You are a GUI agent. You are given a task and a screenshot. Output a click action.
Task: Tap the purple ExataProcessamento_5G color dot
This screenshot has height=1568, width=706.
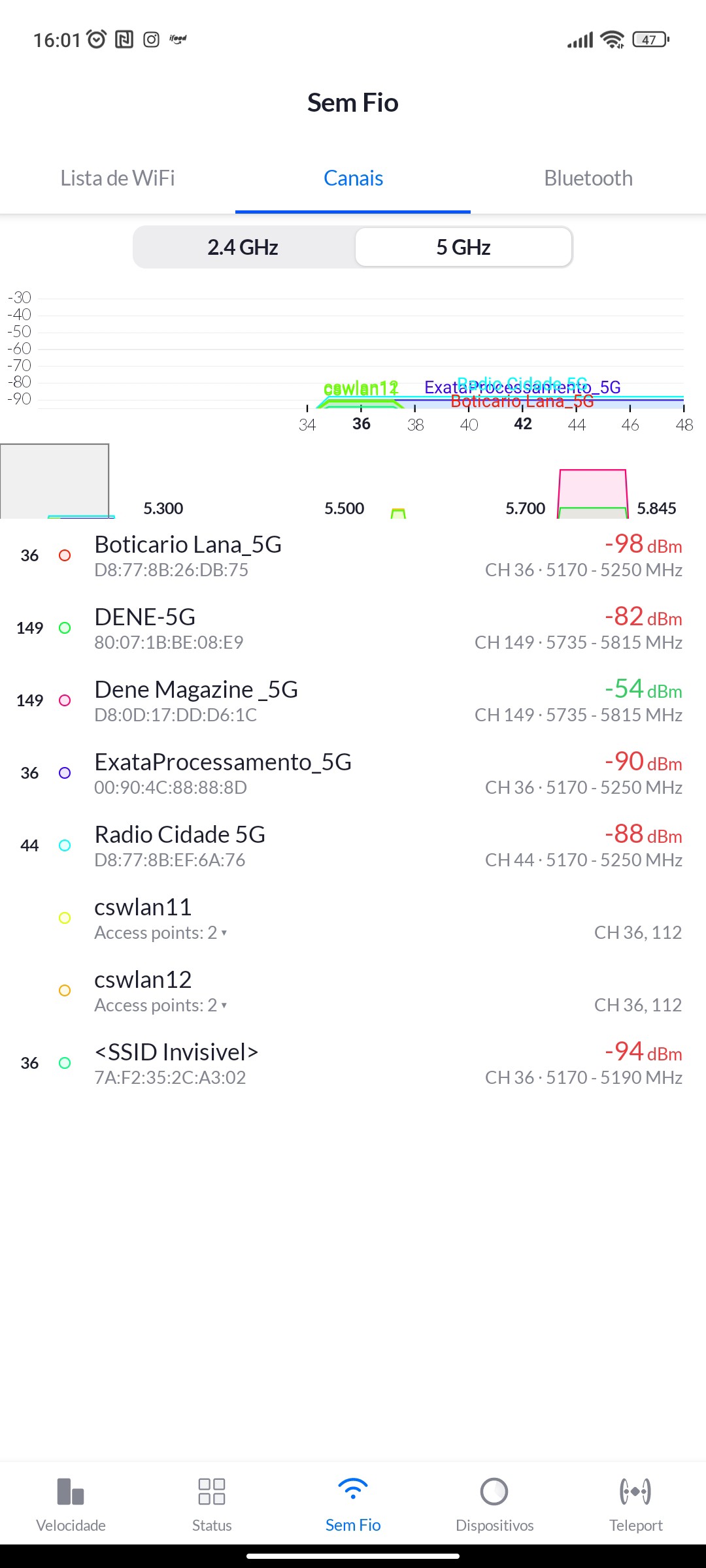pos(65,773)
